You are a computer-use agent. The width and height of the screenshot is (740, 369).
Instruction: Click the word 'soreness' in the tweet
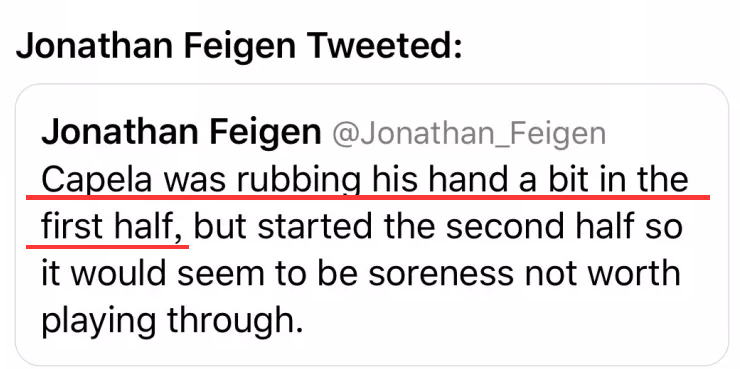[440, 274]
